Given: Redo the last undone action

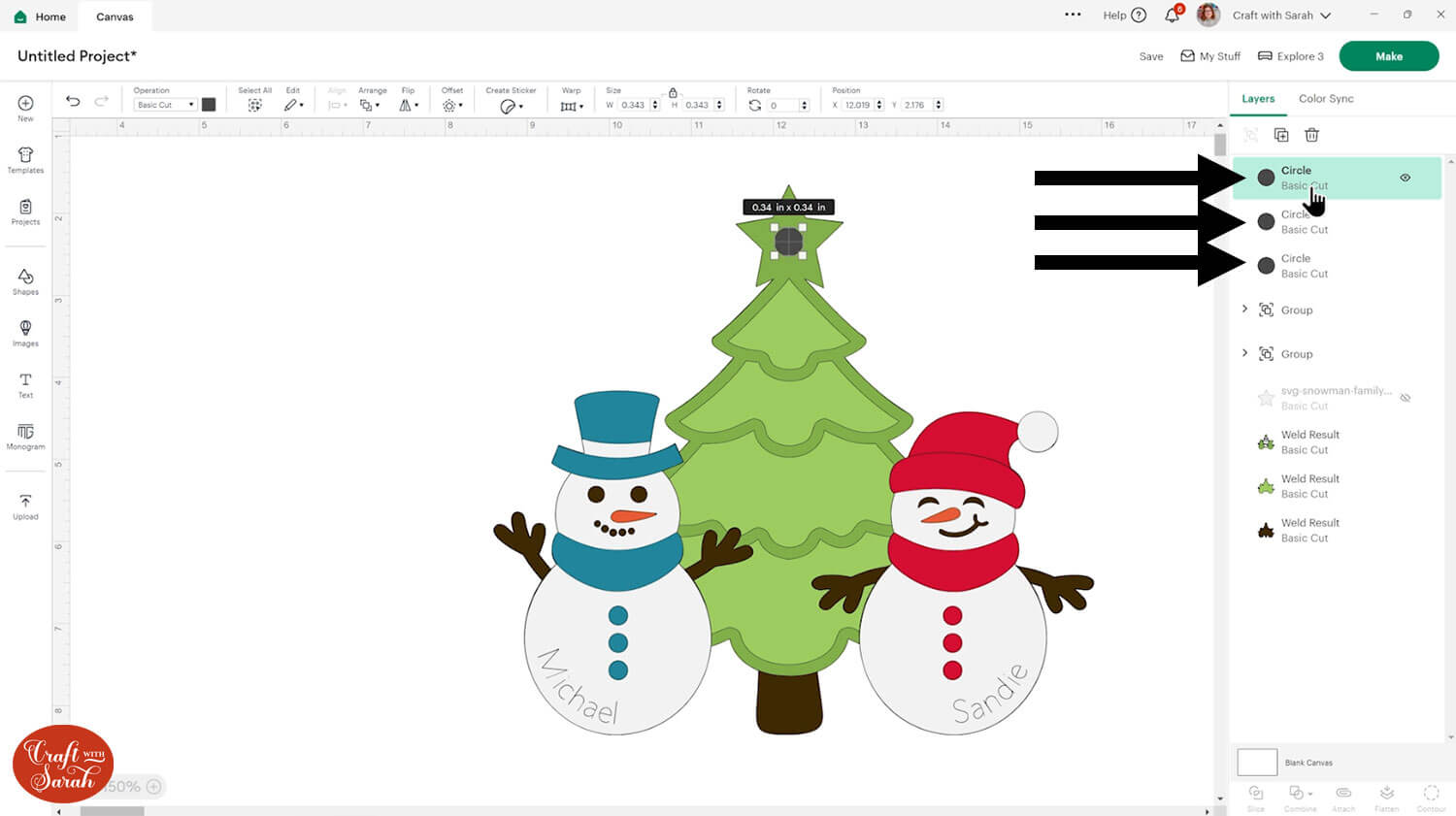Looking at the screenshot, I should tap(102, 101).
